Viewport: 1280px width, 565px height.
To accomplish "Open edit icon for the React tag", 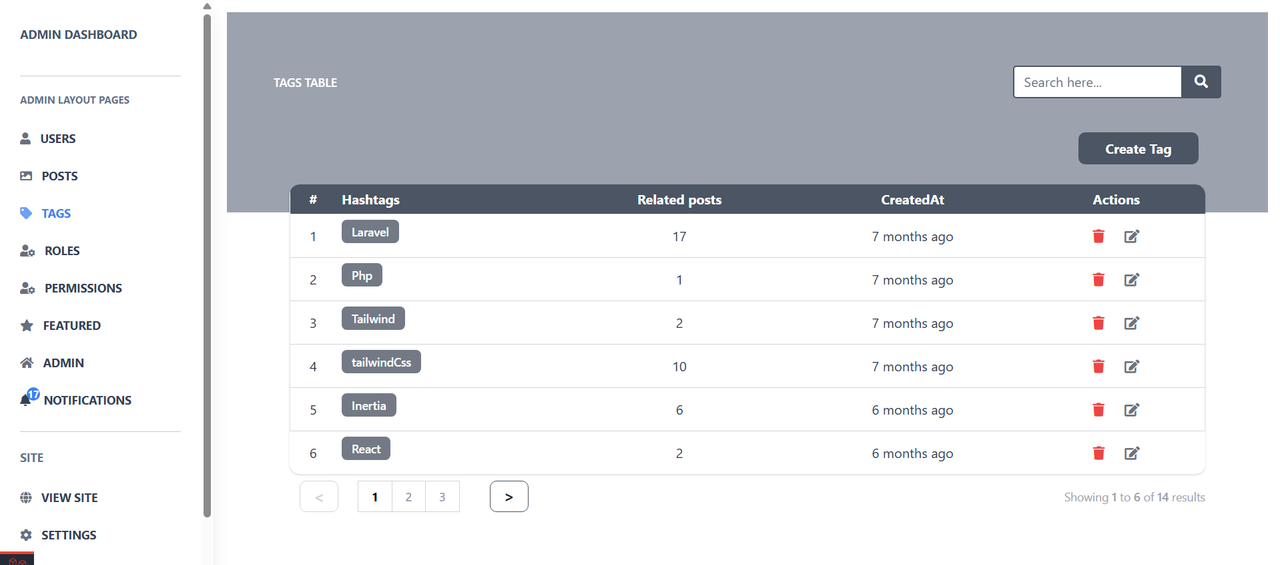I will [x=1132, y=453].
